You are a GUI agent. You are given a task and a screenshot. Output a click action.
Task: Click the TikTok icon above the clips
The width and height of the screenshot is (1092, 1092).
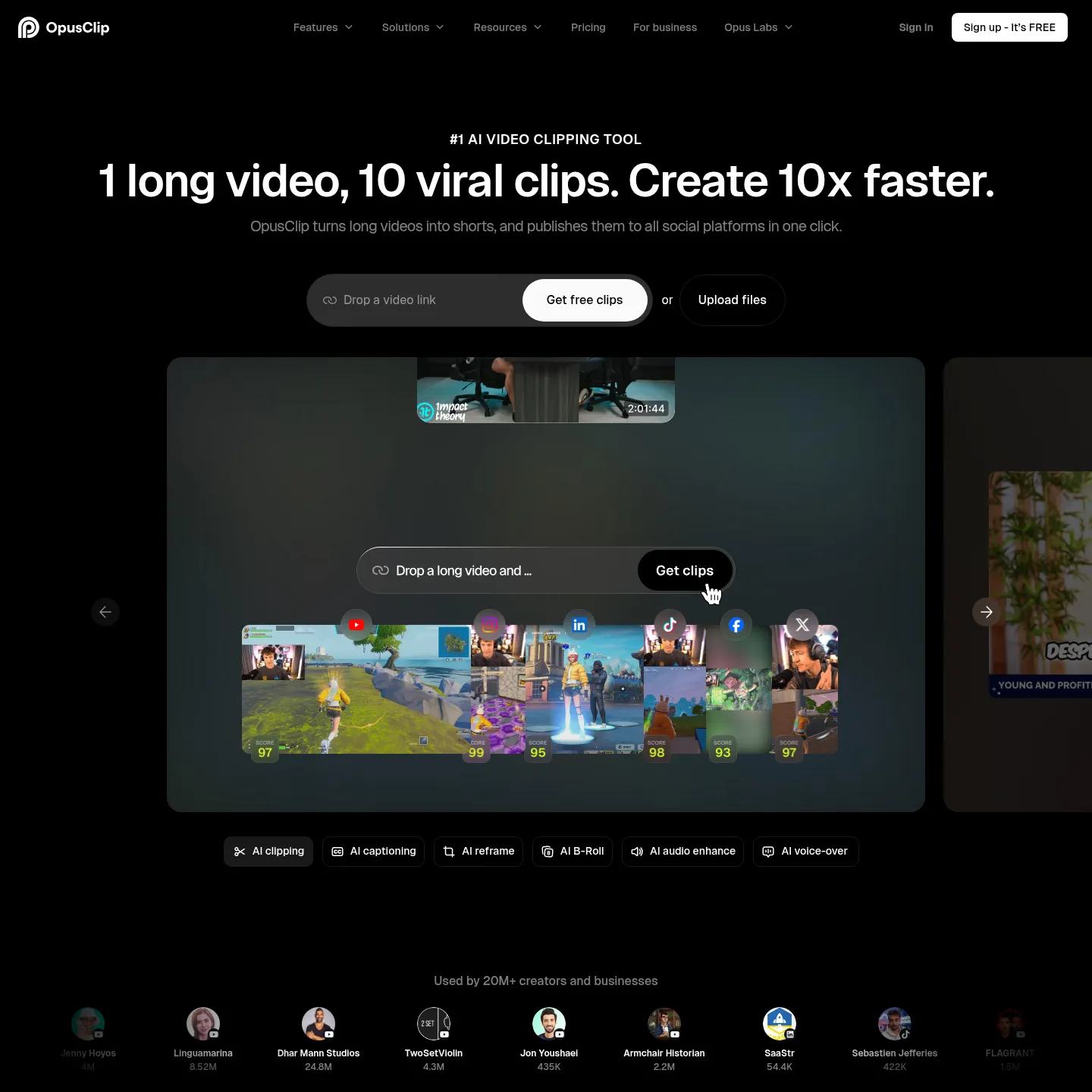point(670,625)
